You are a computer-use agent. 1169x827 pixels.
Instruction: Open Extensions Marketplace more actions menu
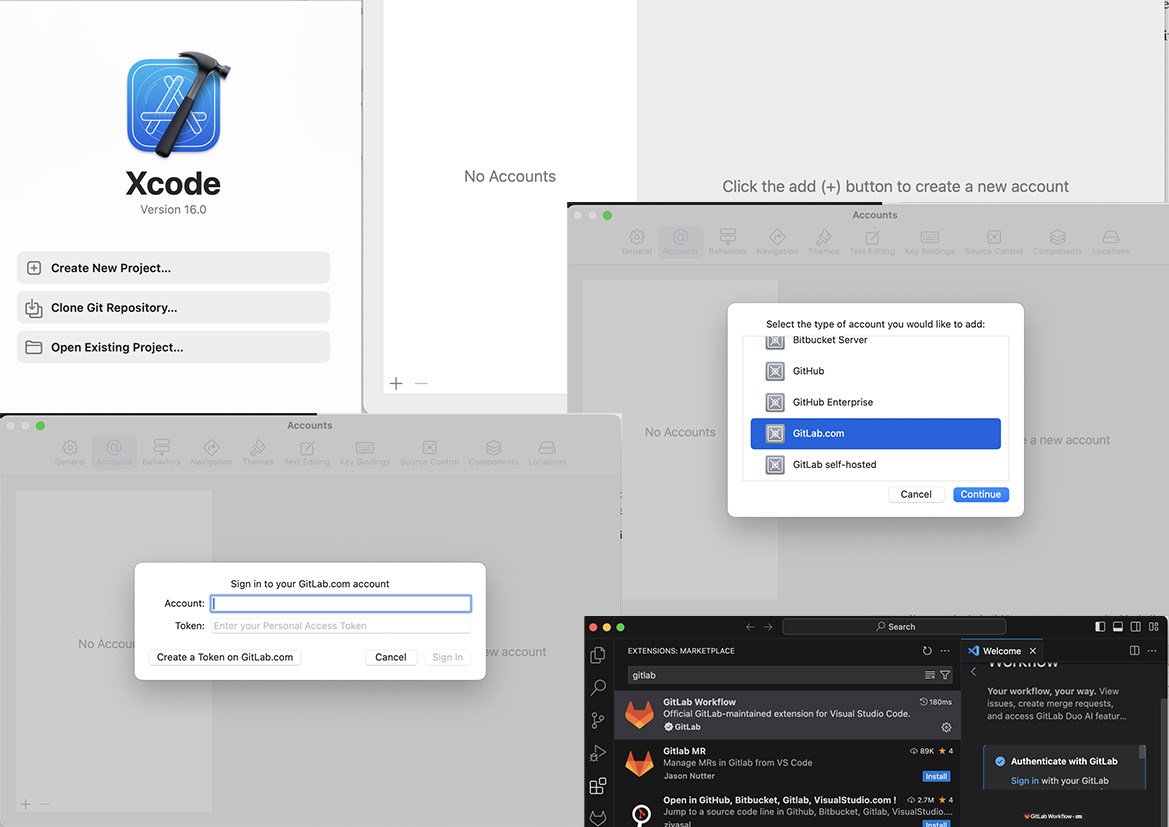pos(945,650)
